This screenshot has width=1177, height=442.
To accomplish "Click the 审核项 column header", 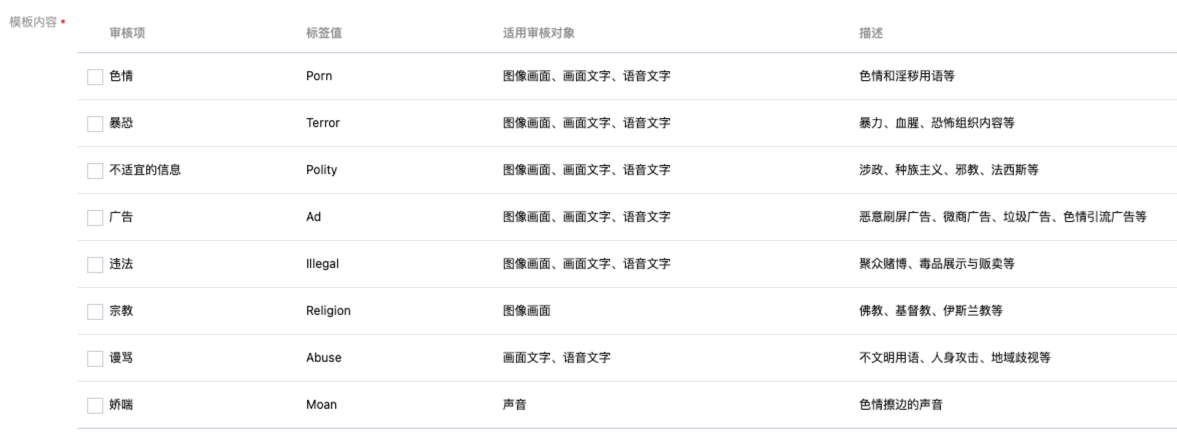I will 127,34.
